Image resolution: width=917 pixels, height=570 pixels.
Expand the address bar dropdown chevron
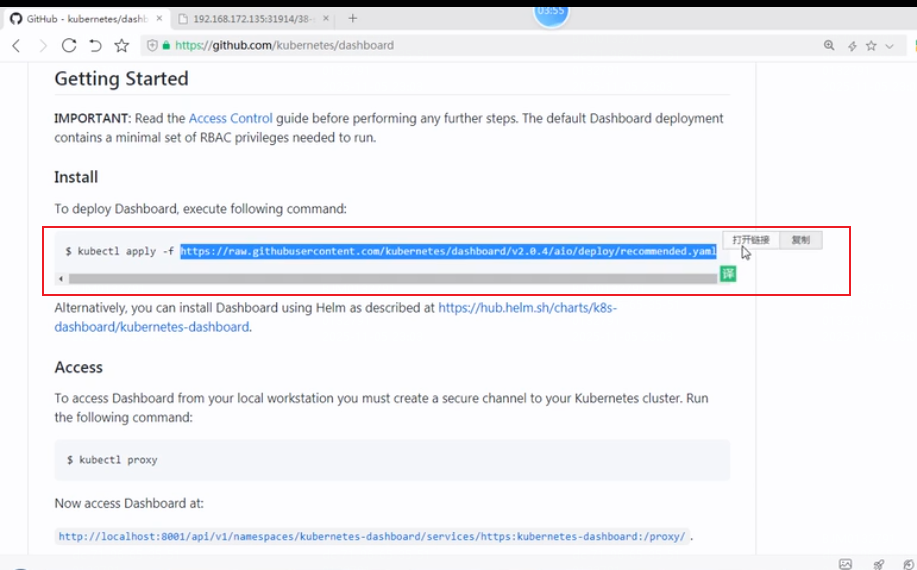pos(890,46)
